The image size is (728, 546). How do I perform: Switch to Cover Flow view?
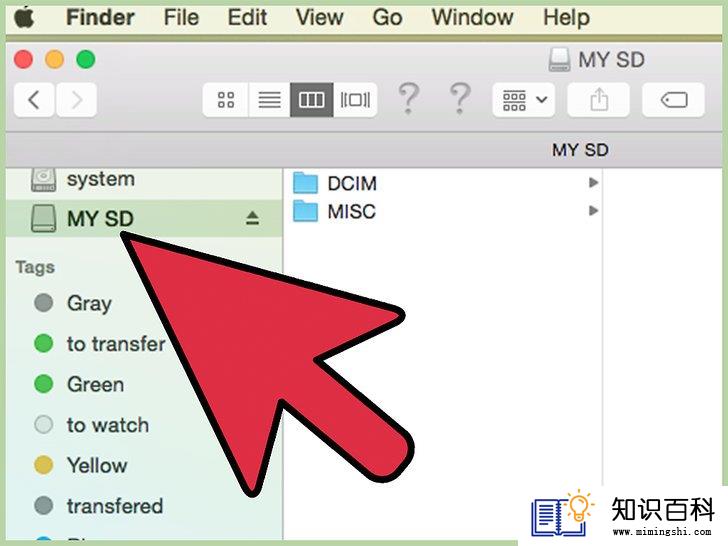[355, 99]
